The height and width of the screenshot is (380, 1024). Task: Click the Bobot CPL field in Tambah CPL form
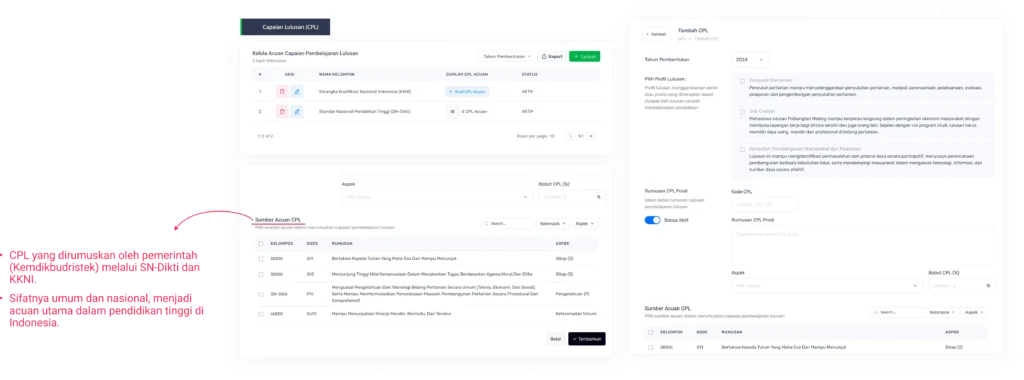(961, 285)
